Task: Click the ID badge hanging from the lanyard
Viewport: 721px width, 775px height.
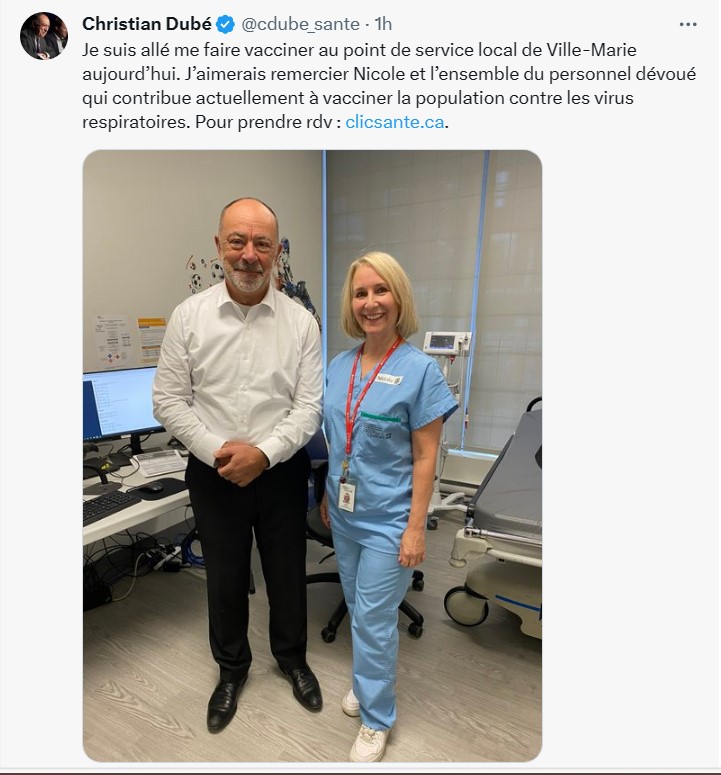Action: (347, 495)
